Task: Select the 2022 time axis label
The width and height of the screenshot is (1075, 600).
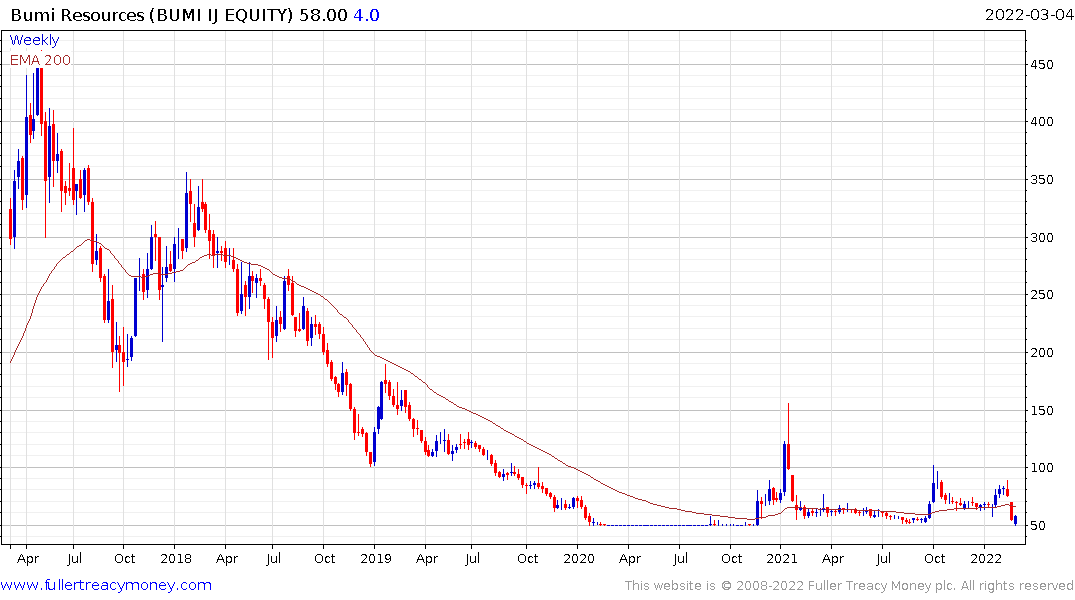Action: [986, 558]
